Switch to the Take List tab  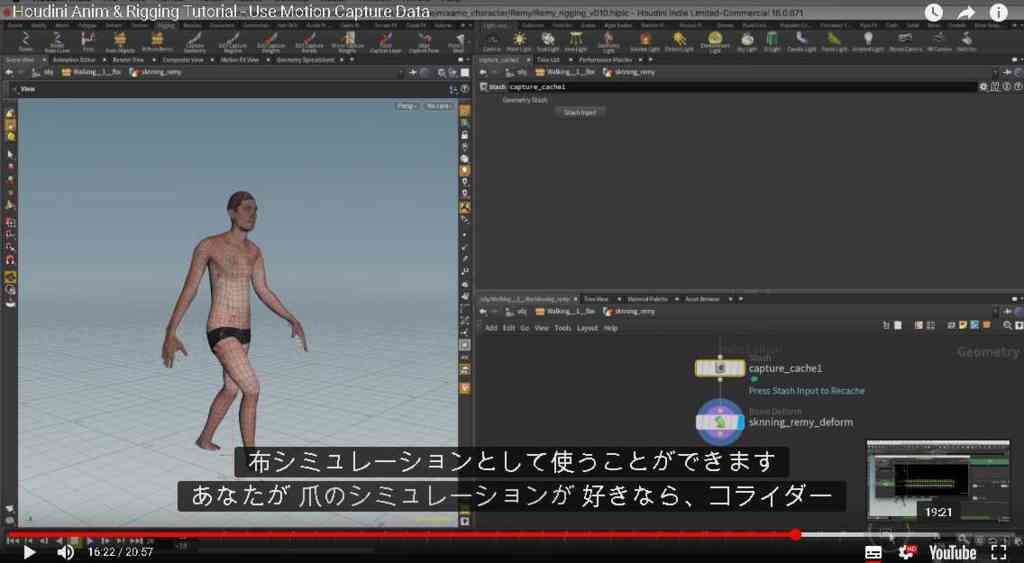(548, 59)
